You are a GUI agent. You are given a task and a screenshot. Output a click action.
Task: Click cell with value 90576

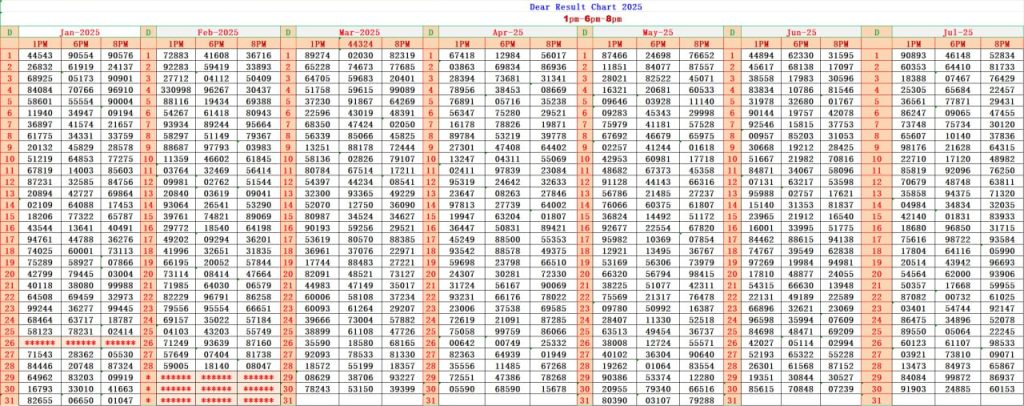pyautogui.click(x=120, y=55)
